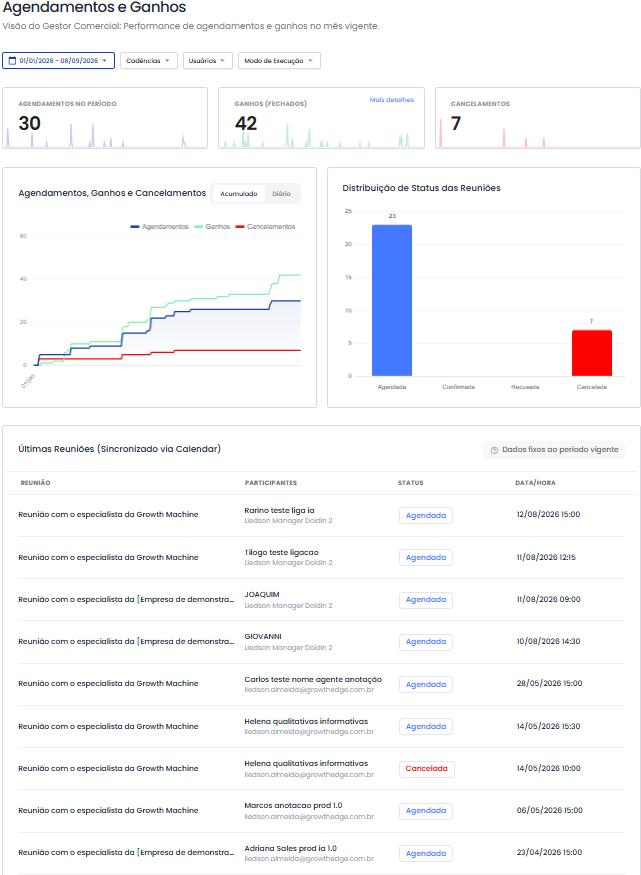The width and height of the screenshot is (641, 875).
Task: Select participant GIOVANNI
Action: [263, 637]
